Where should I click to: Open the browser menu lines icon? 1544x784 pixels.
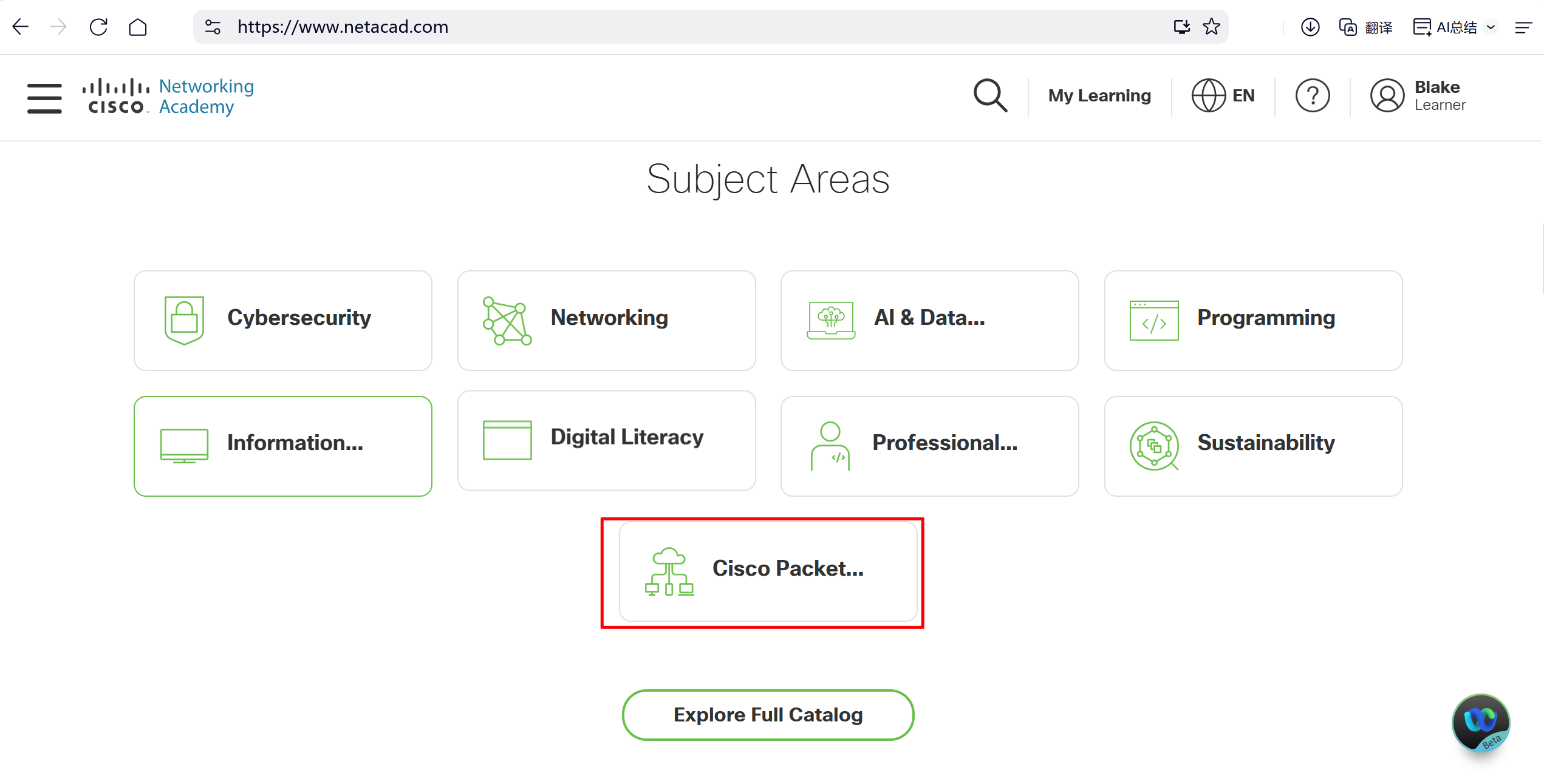point(1524,27)
